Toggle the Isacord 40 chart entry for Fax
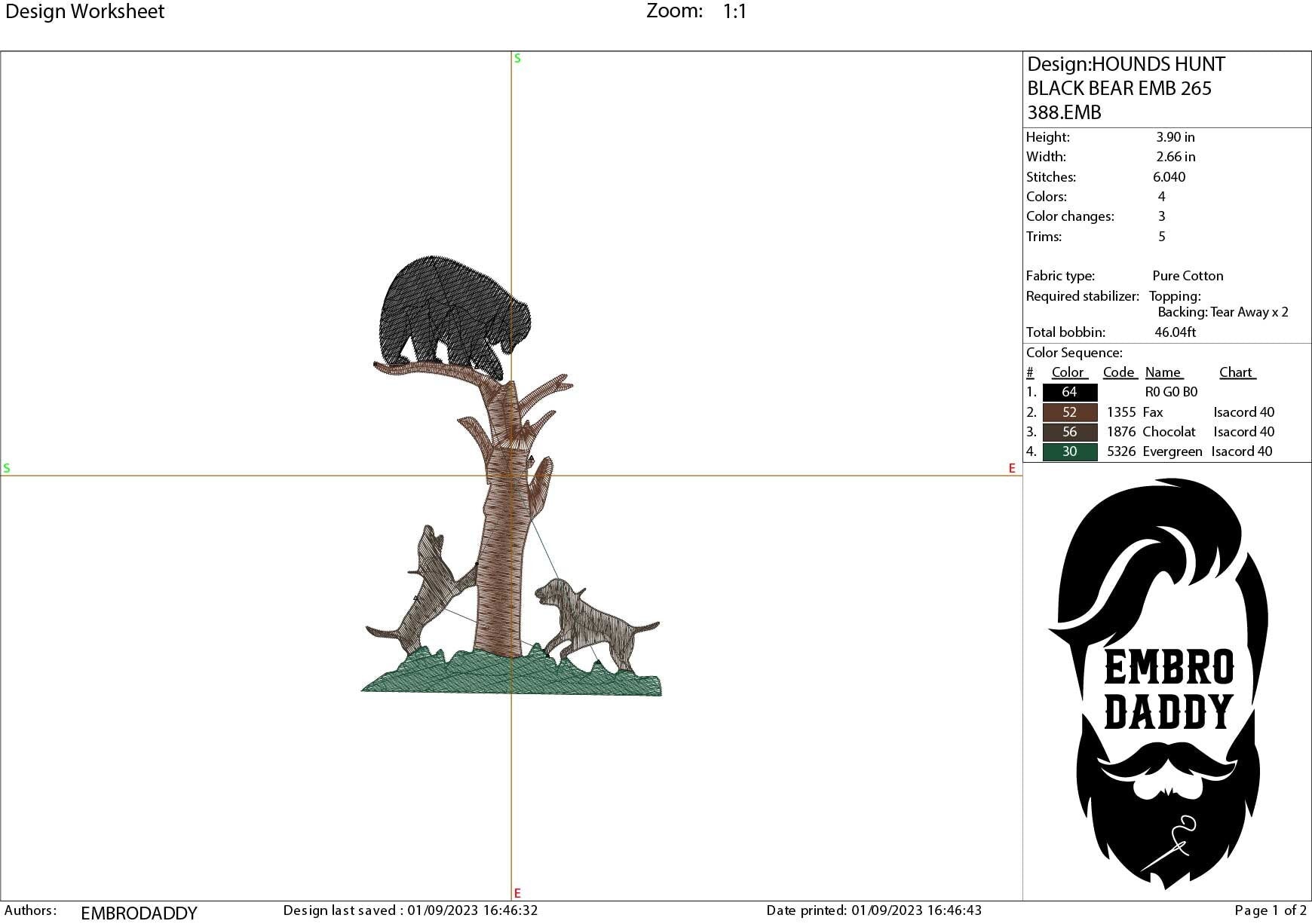1312x924 pixels. point(1244,412)
